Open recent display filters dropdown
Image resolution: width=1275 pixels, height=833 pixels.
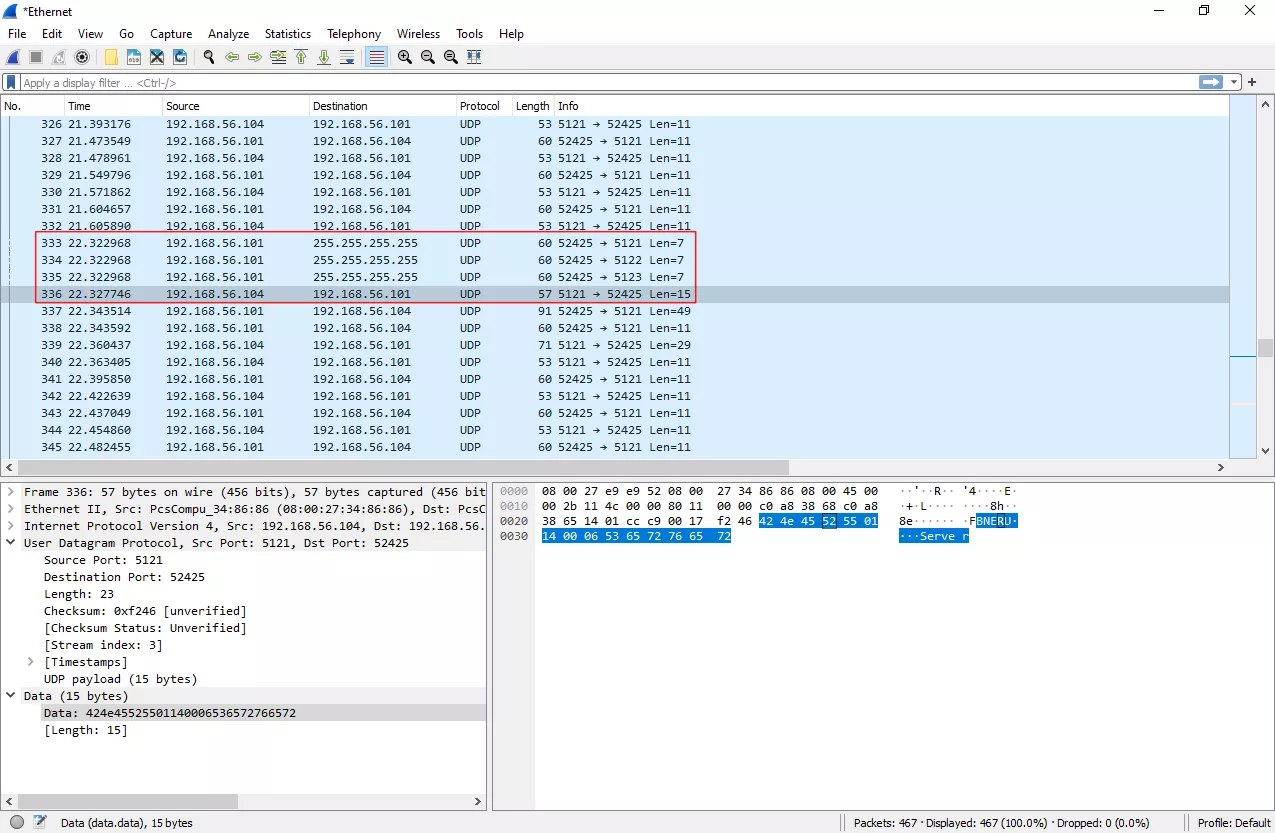(x=1235, y=82)
